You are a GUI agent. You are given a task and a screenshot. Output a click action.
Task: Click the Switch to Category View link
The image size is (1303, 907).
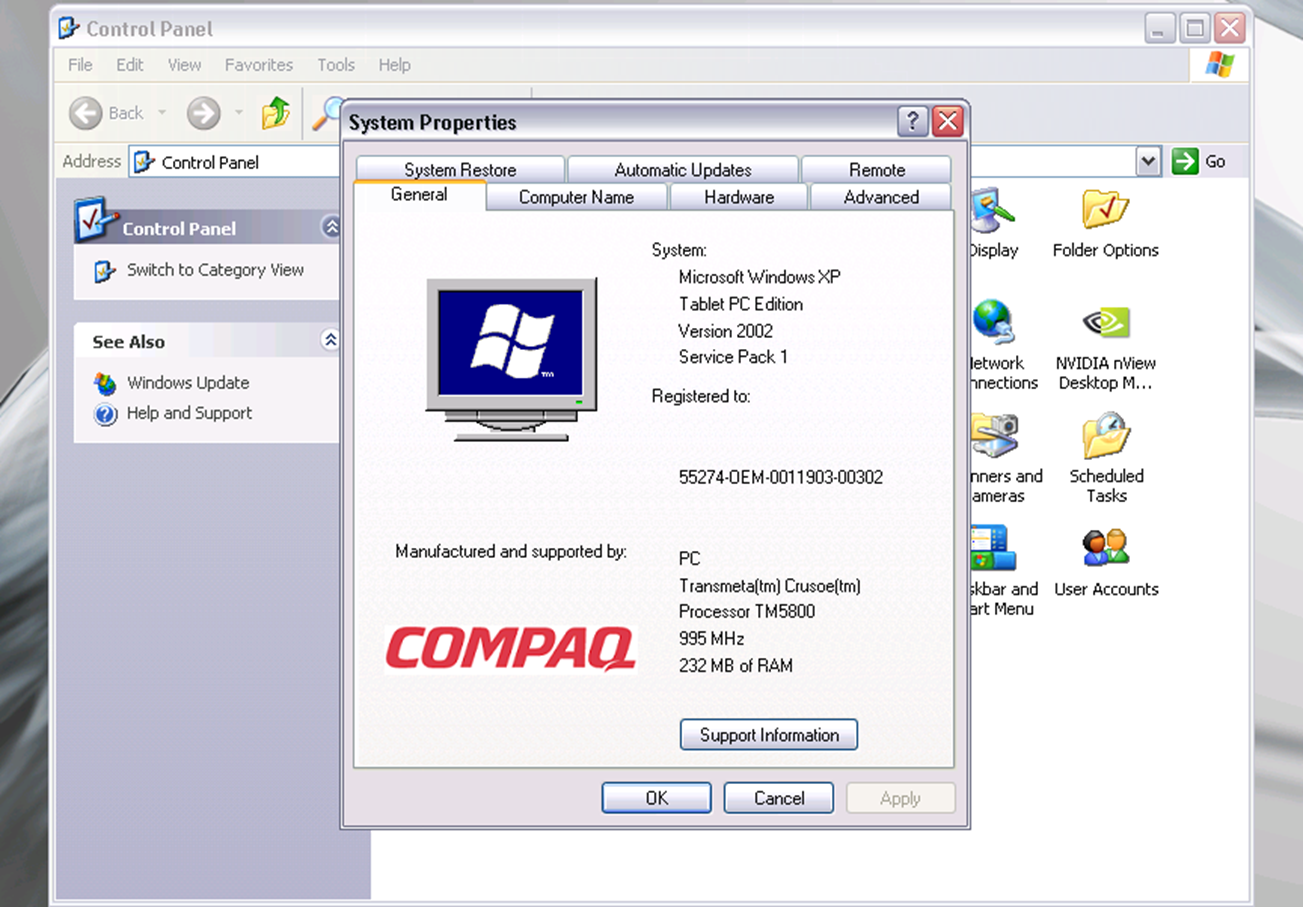tap(215, 270)
